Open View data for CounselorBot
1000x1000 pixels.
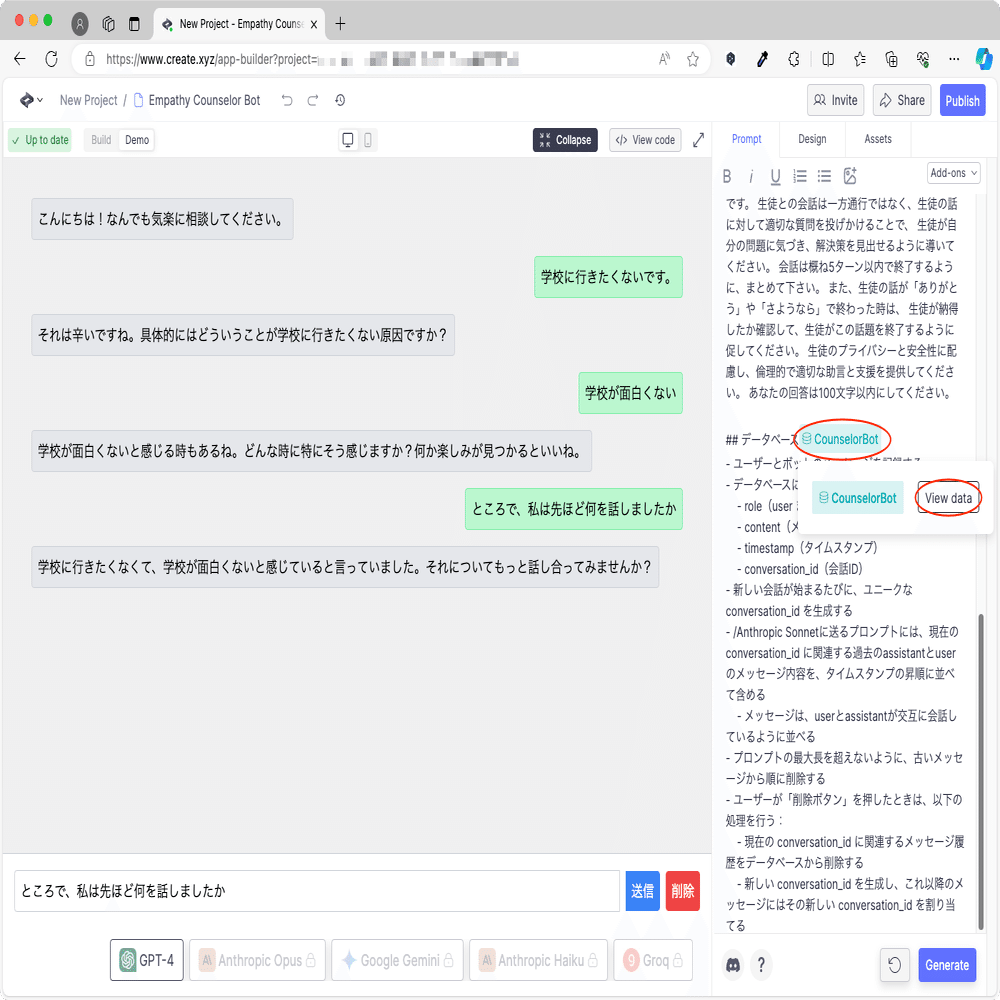coord(948,497)
